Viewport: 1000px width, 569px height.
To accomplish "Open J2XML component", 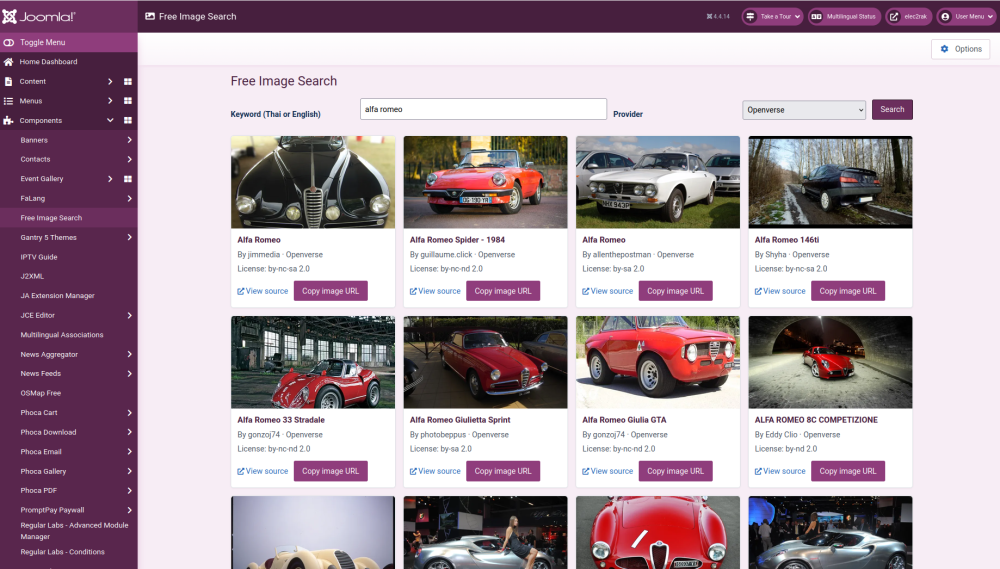I will point(32,276).
